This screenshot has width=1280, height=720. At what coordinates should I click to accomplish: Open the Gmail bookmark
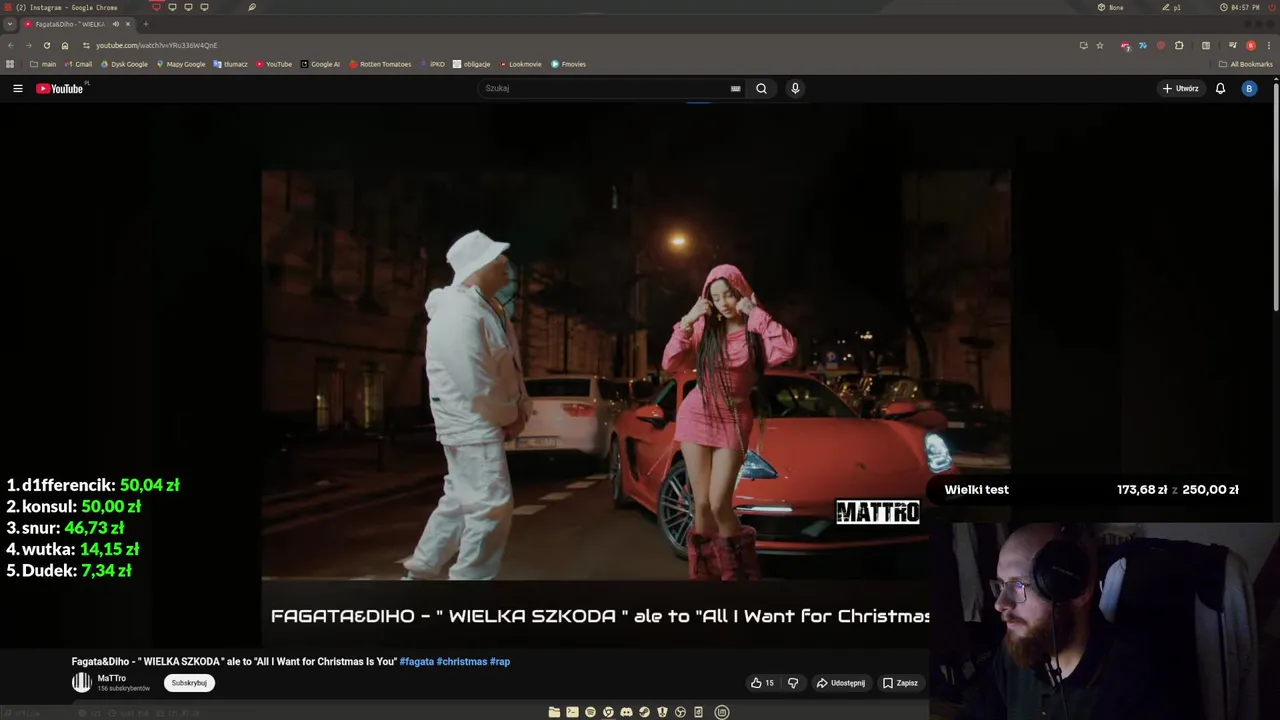pos(78,64)
